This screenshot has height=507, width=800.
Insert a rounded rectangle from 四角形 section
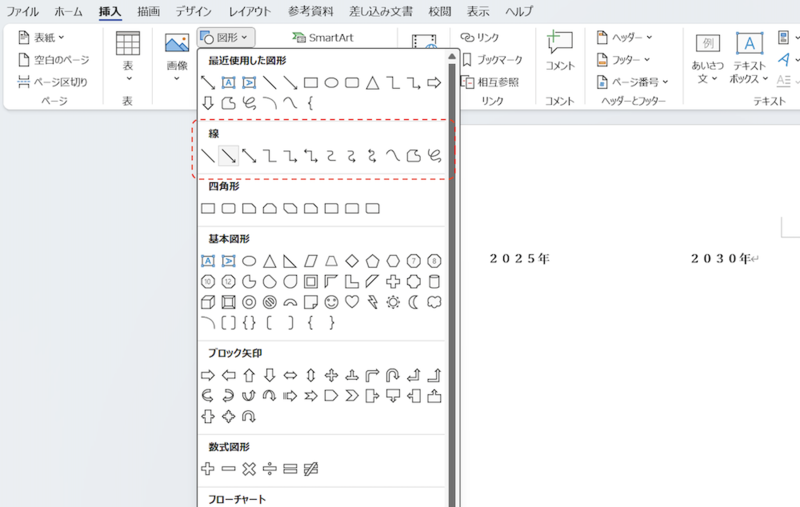pos(229,208)
